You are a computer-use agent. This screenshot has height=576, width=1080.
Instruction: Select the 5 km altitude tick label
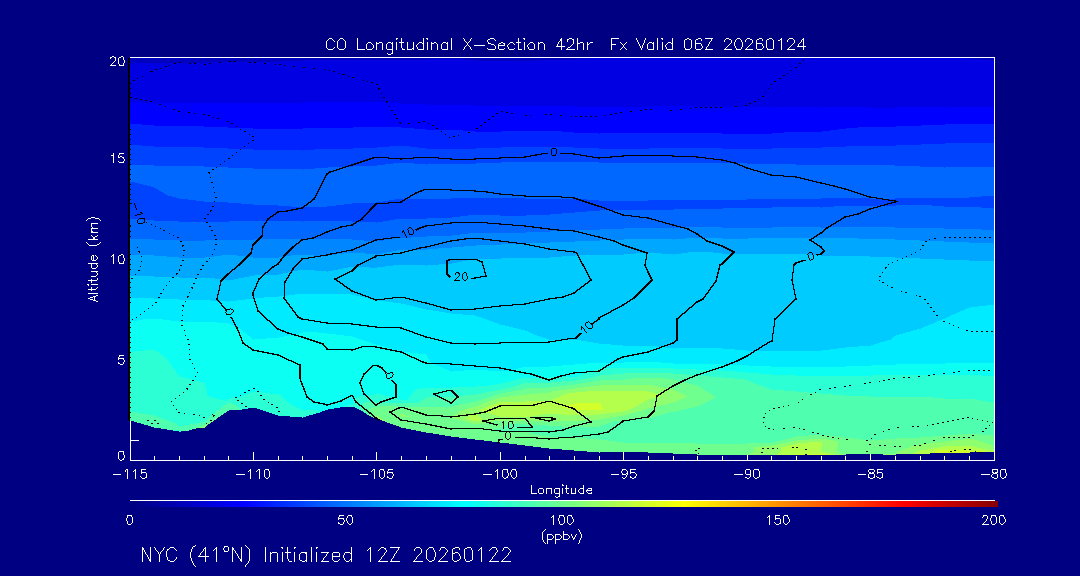121,359
